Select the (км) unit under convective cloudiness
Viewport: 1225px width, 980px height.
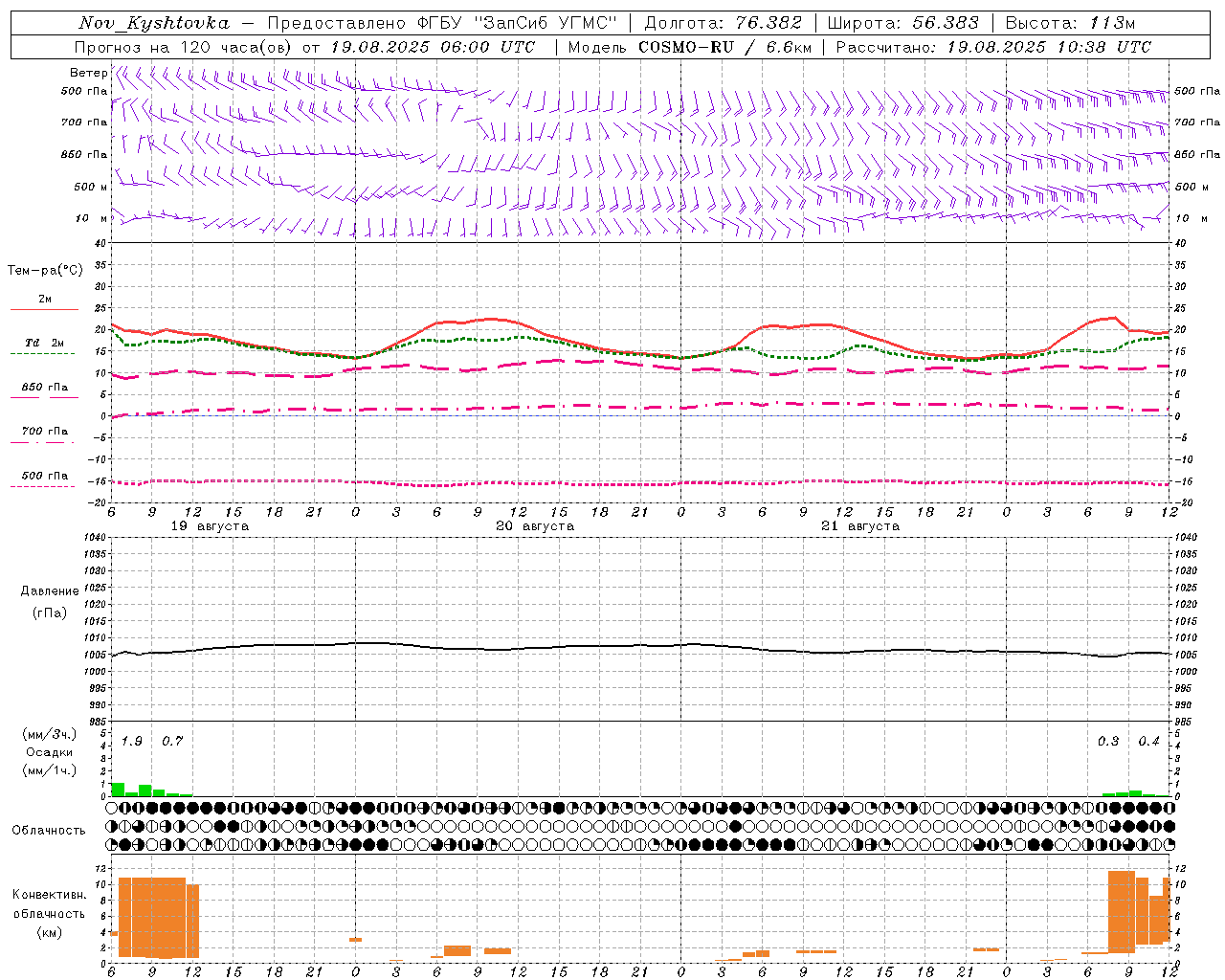tap(49, 931)
